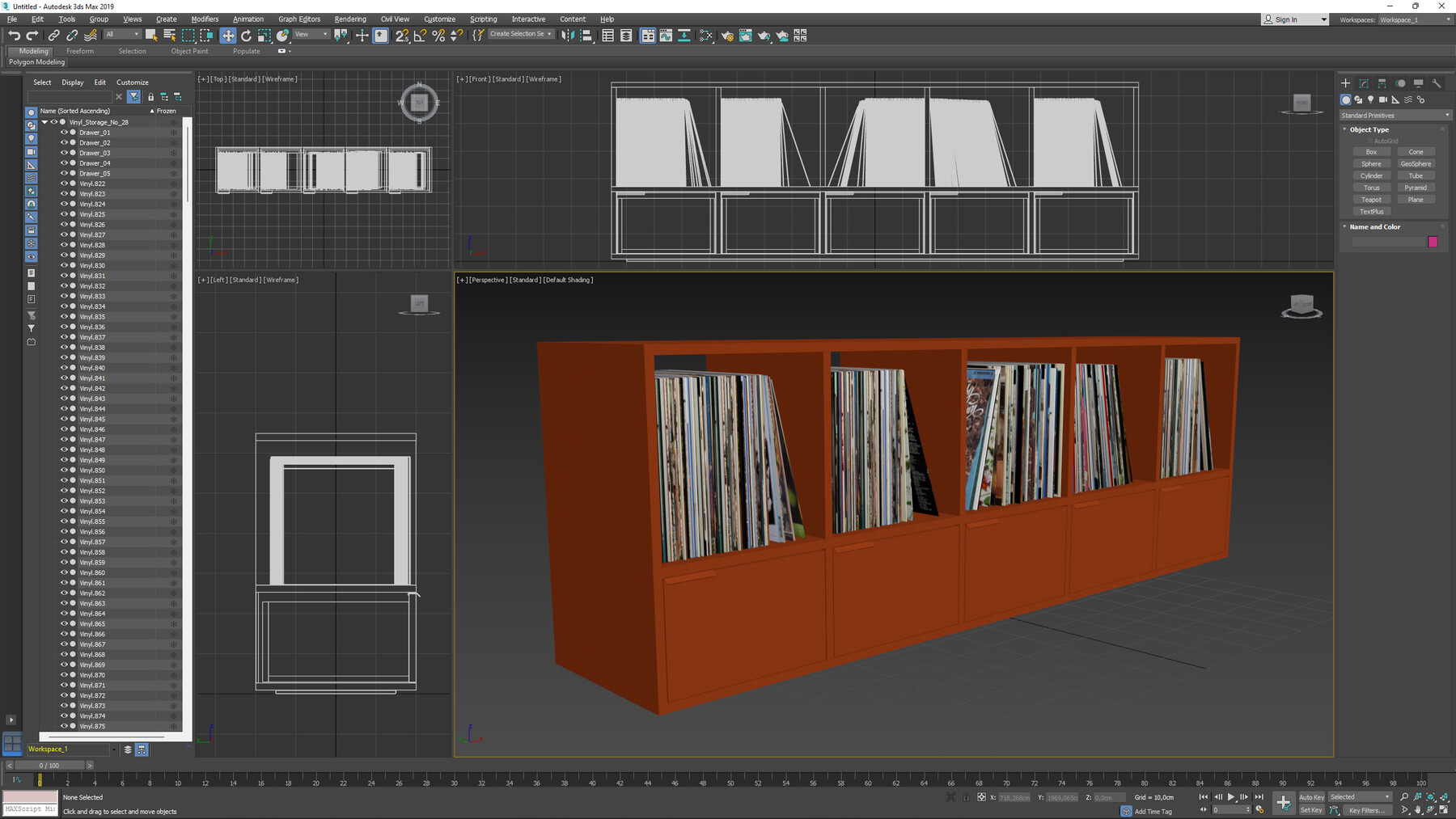Activate the Select and Scale tool
The image size is (1456, 819).
(x=263, y=35)
